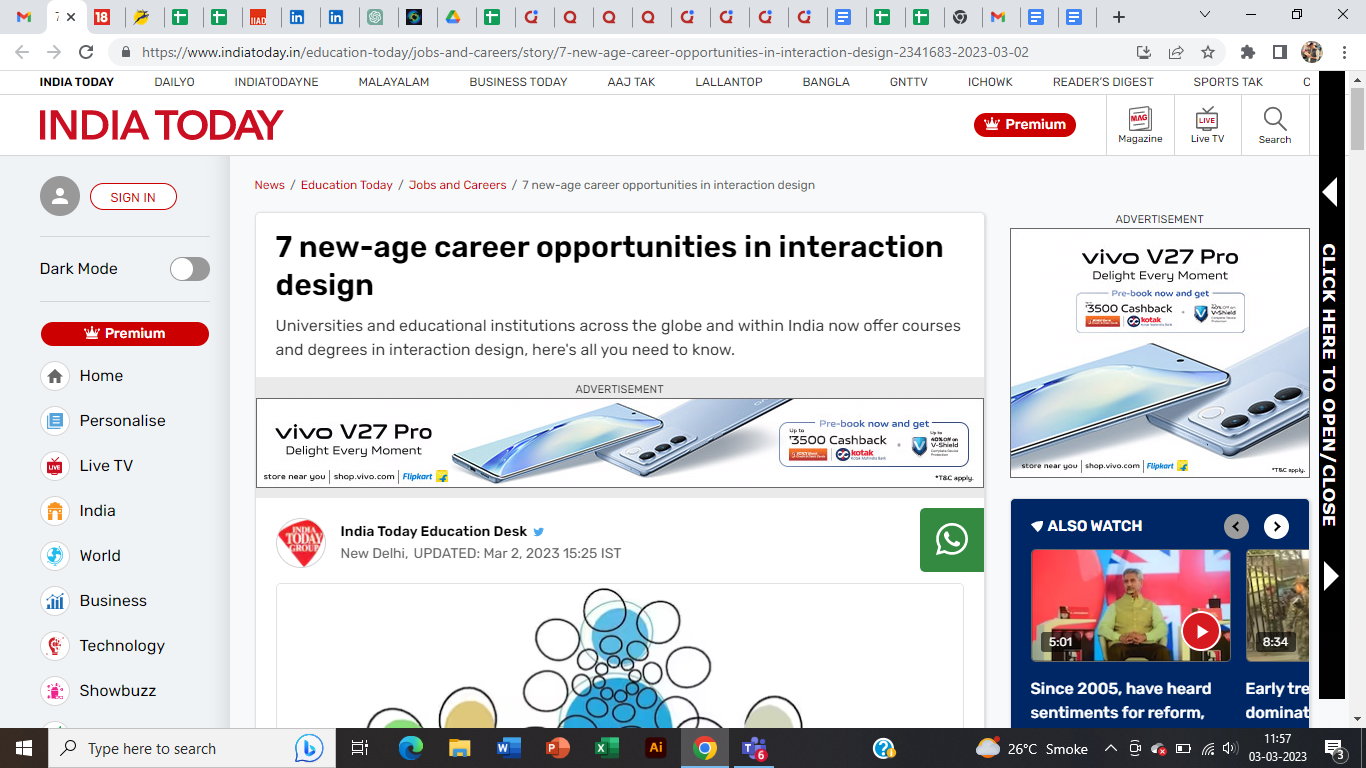This screenshot has height=768, width=1366.
Task: Open the Chrome side panel icon
Action: point(1279,52)
